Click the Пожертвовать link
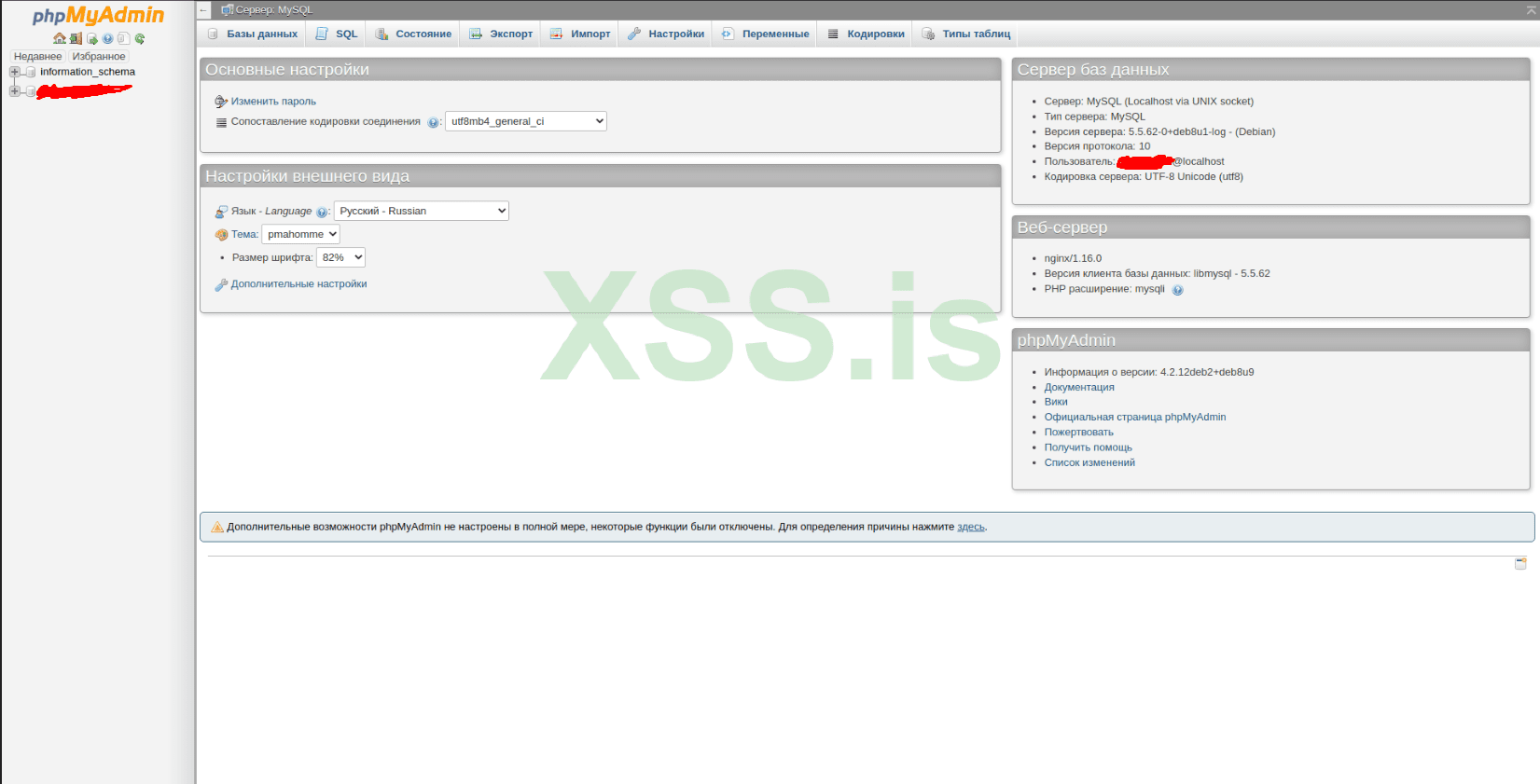Viewport: 1540px width, 784px height. pyautogui.click(x=1079, y=432)
